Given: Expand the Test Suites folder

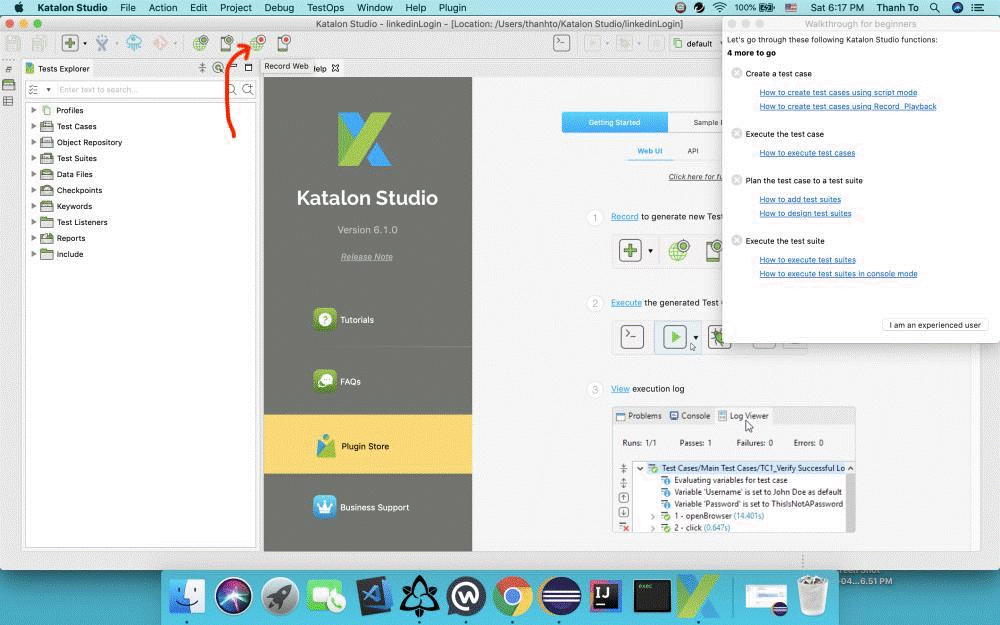Looking at the screenshot, I should point(34,158).
